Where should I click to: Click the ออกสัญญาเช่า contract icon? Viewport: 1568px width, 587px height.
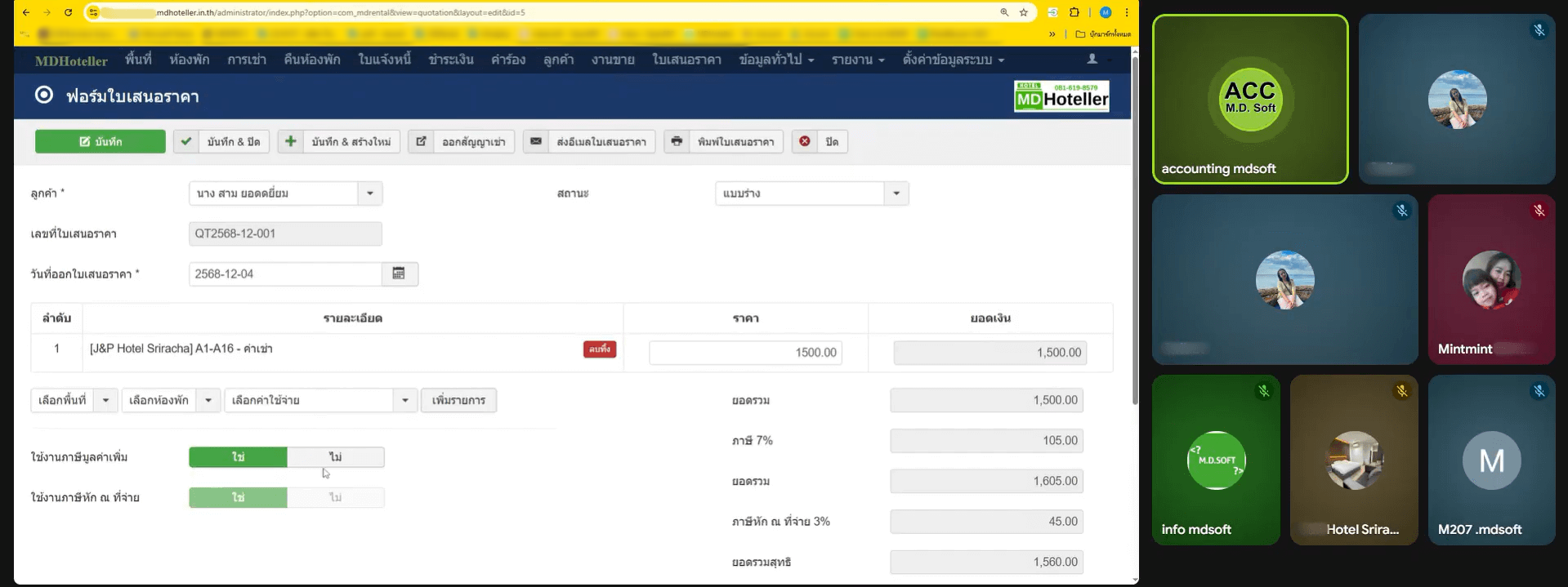click(421, 141)
